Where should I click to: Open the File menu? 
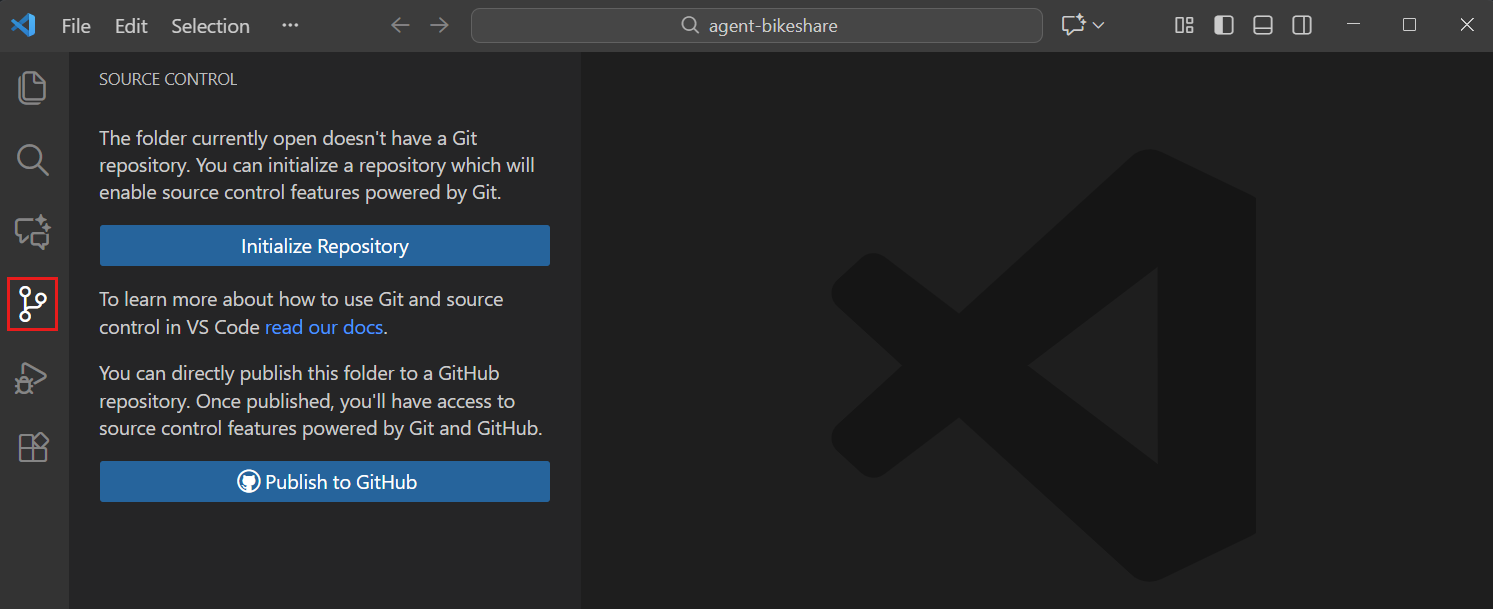tap(75, 25)
